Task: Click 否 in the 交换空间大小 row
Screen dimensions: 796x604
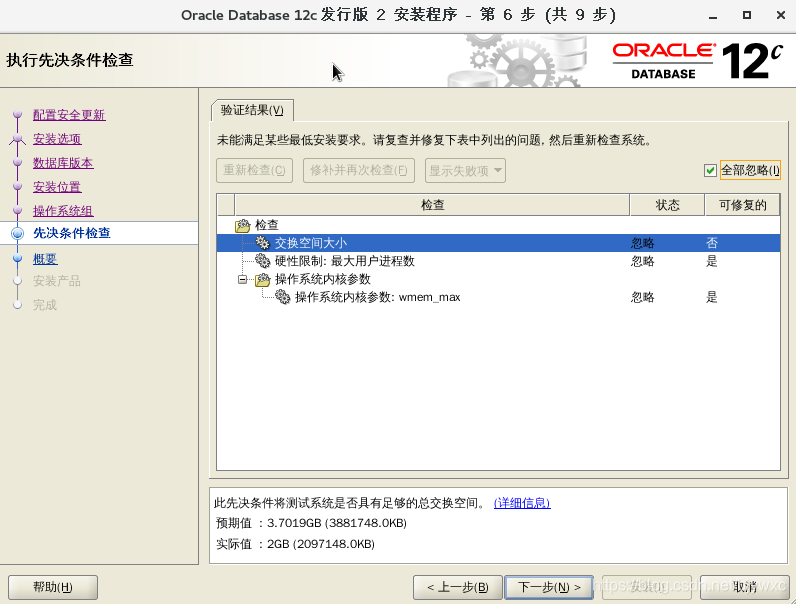Action: tap(712, 243)
